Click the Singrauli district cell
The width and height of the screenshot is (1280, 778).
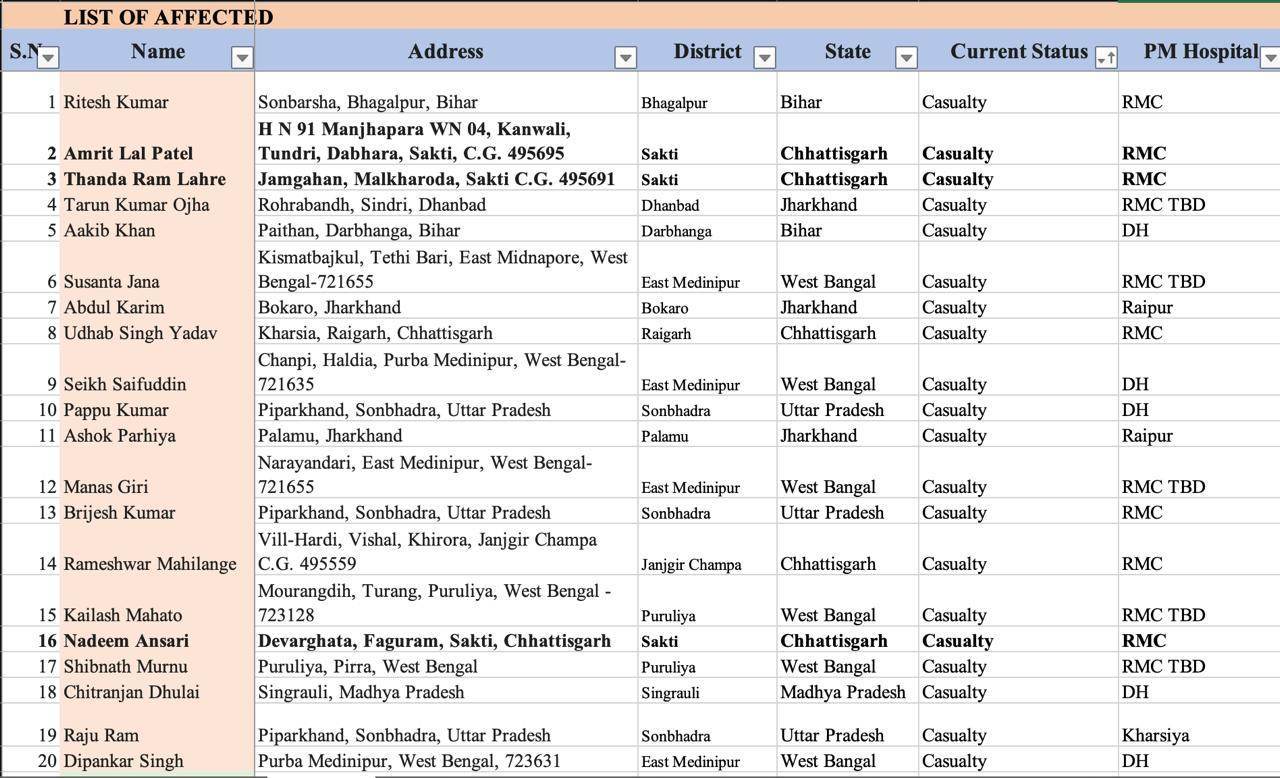coord(670,693)
